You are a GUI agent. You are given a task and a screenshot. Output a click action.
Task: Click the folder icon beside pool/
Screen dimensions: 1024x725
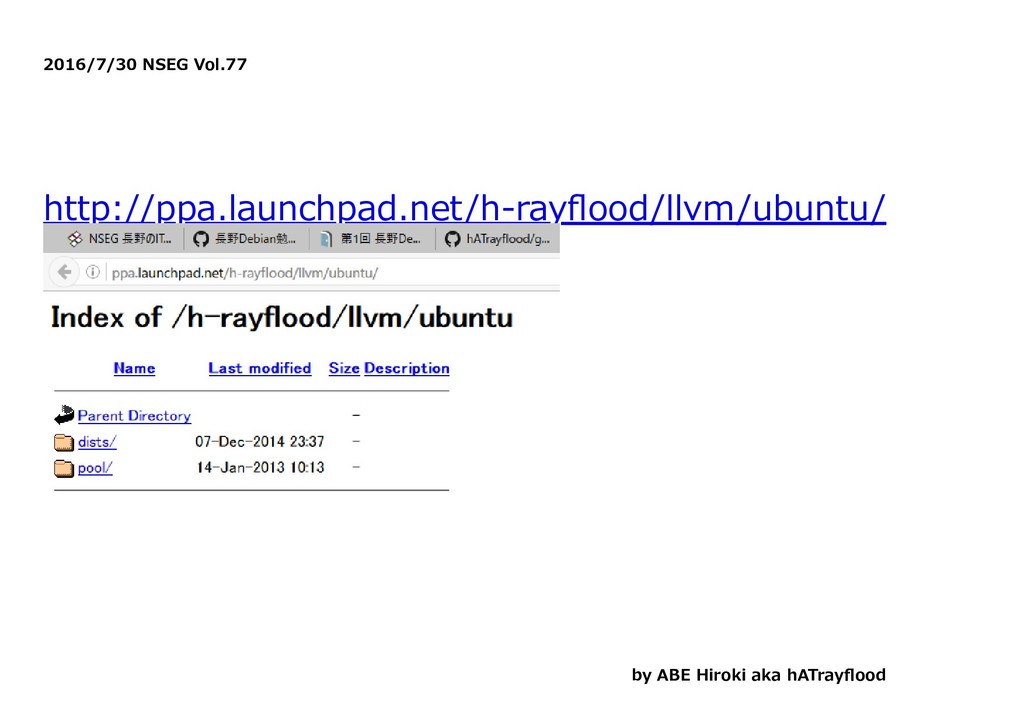[64, 468]
